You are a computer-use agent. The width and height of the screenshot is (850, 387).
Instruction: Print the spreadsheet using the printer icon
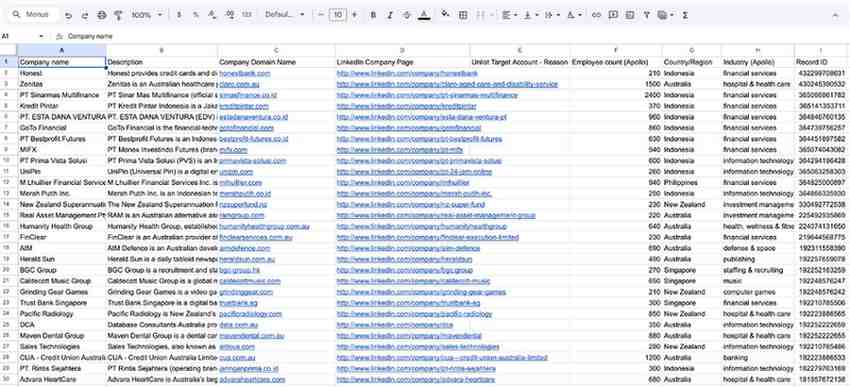coord(102,15)
